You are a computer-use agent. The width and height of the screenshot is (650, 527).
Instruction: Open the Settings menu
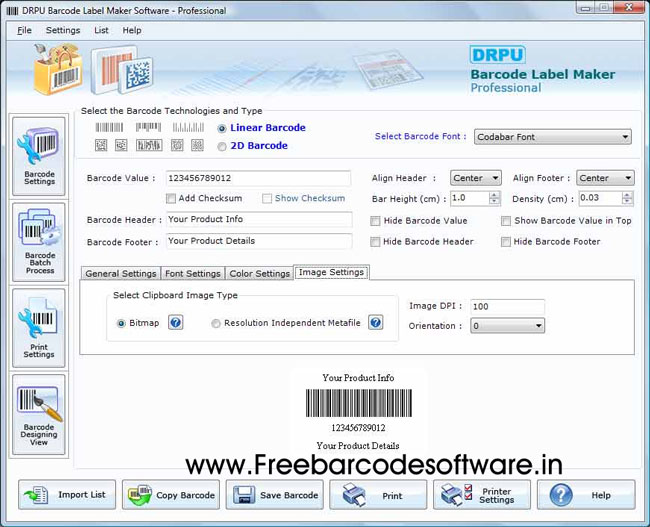point(63,30)
